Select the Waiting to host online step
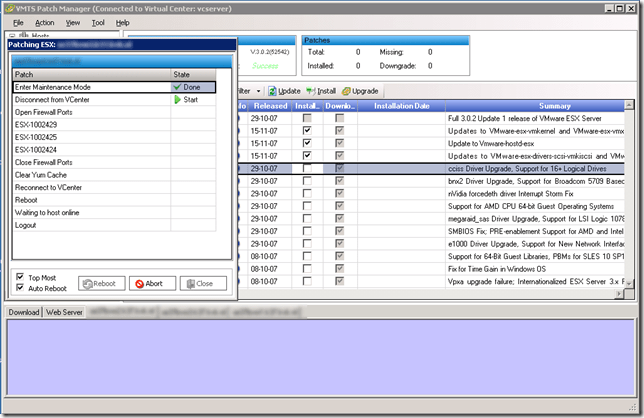 tap(114, 213)
